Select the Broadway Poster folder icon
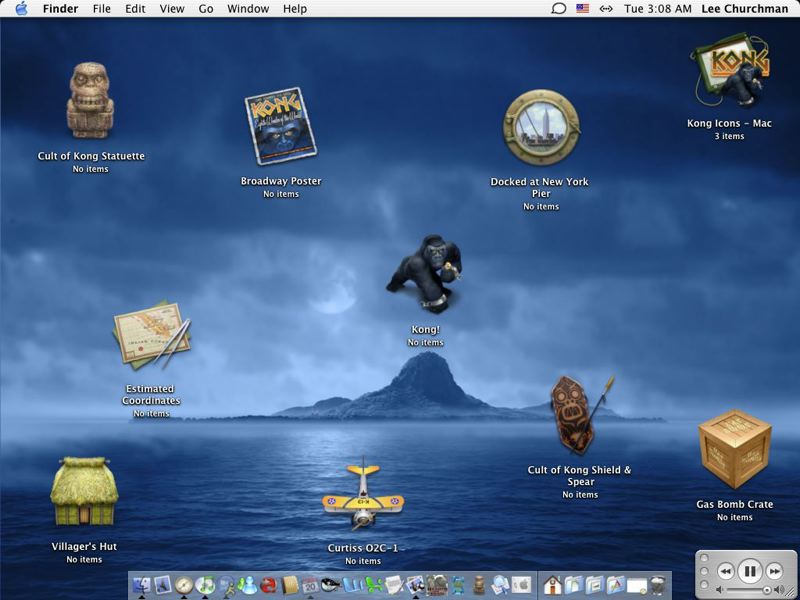 (x=280, y=127)
